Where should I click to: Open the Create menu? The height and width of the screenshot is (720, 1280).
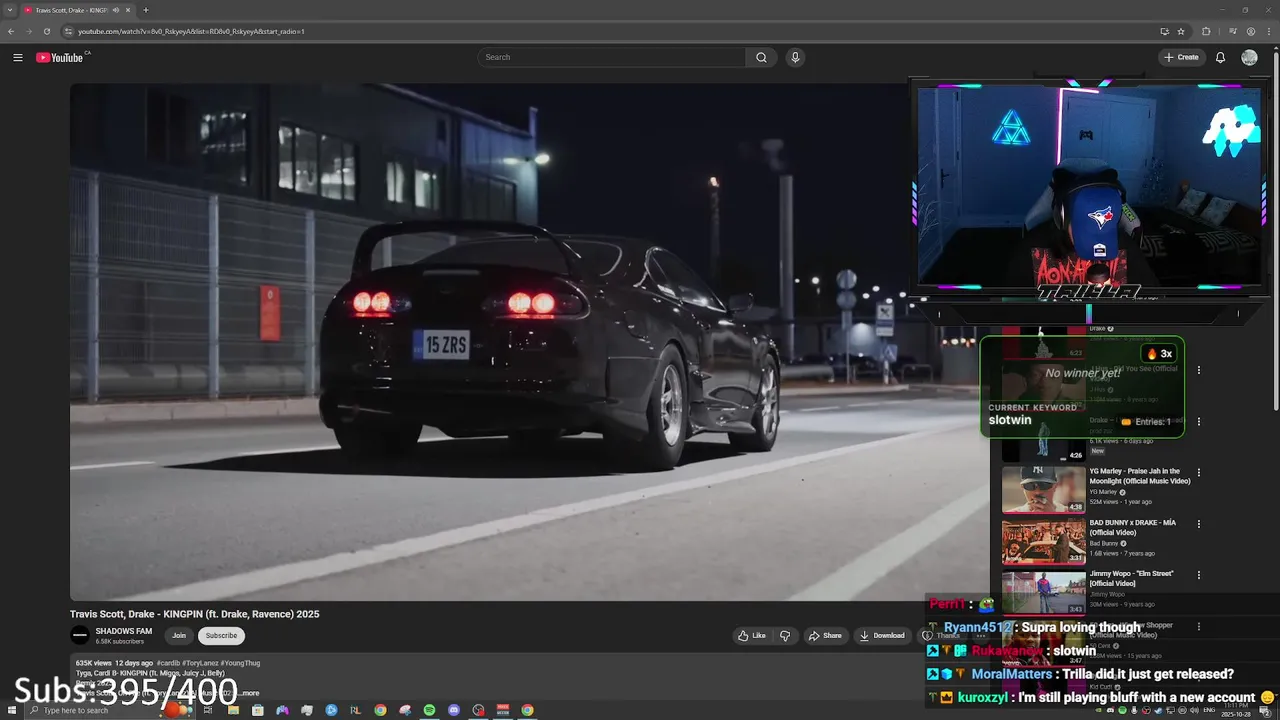(x=1181, y=57)
